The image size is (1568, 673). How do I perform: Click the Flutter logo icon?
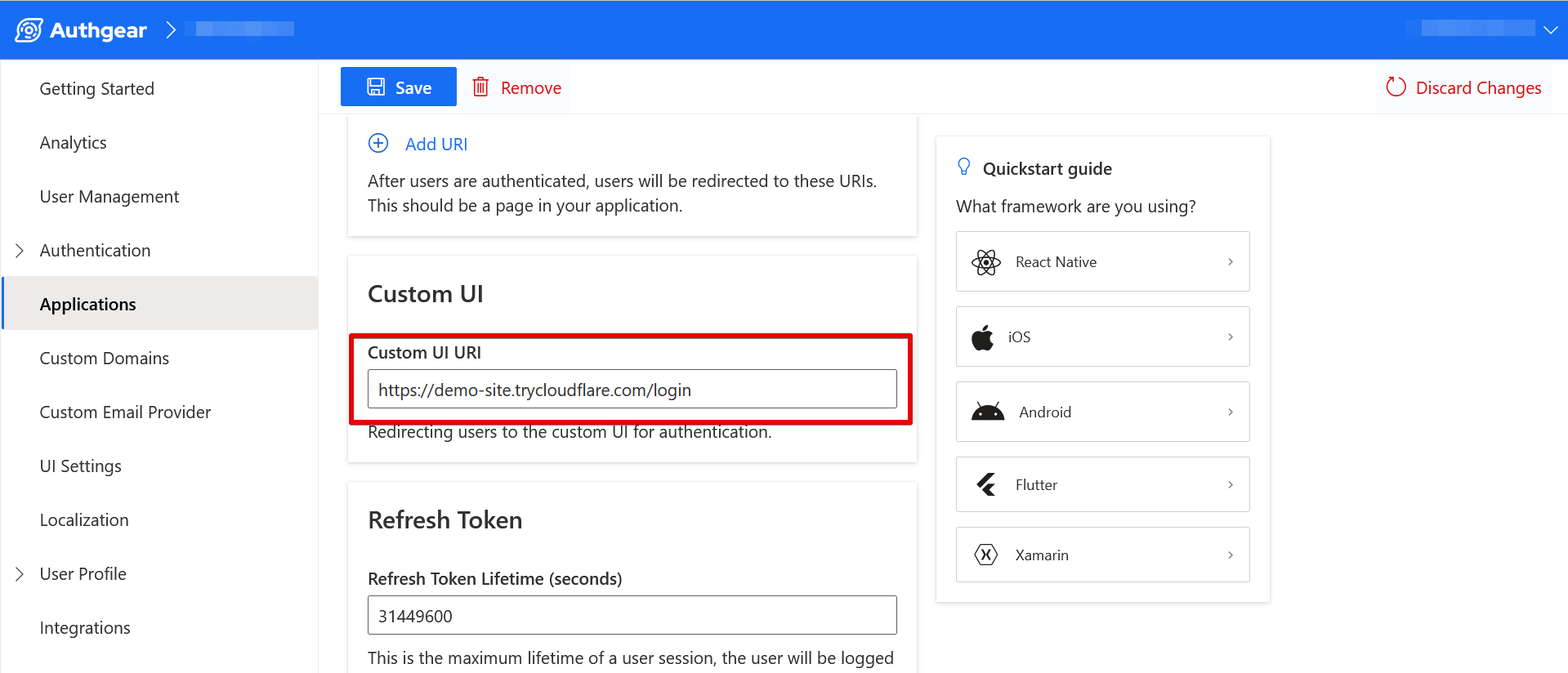pos(986,485)
